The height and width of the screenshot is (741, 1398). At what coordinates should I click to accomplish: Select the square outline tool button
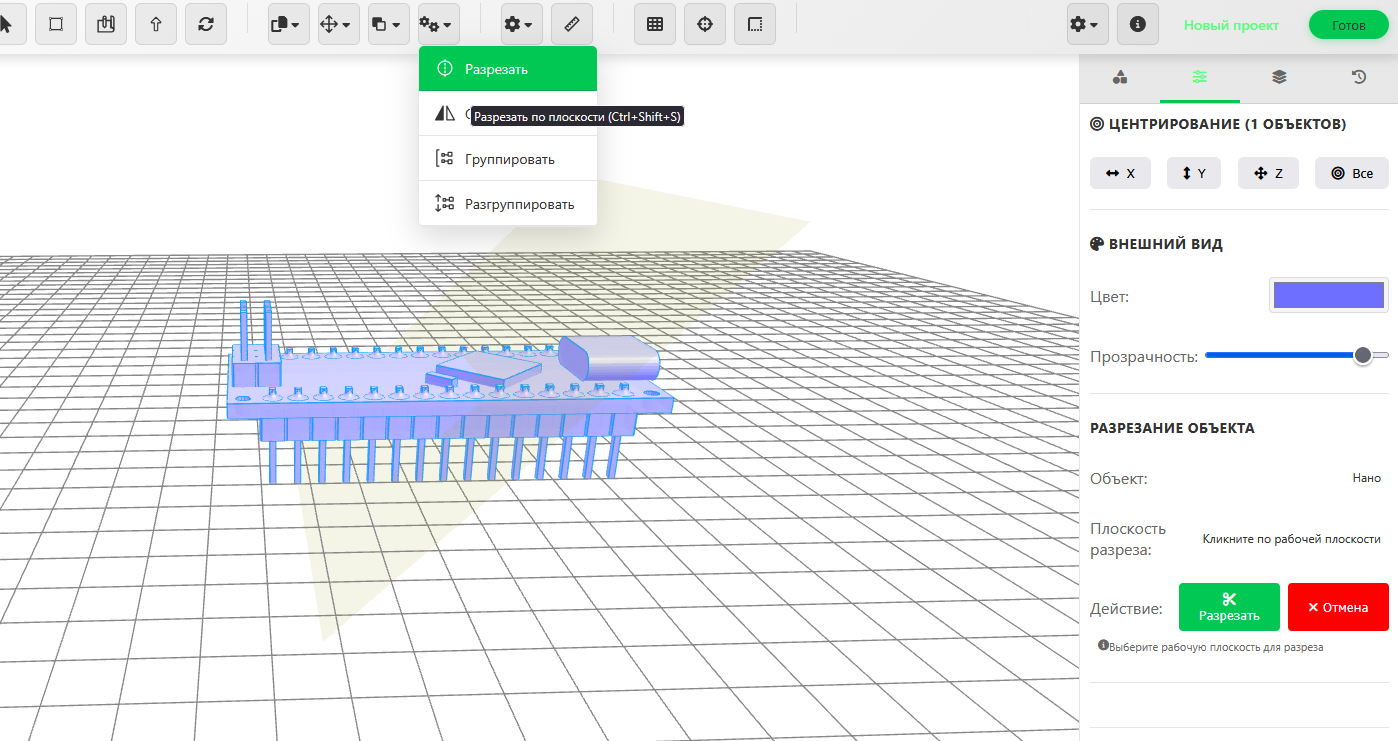[56, 25]
